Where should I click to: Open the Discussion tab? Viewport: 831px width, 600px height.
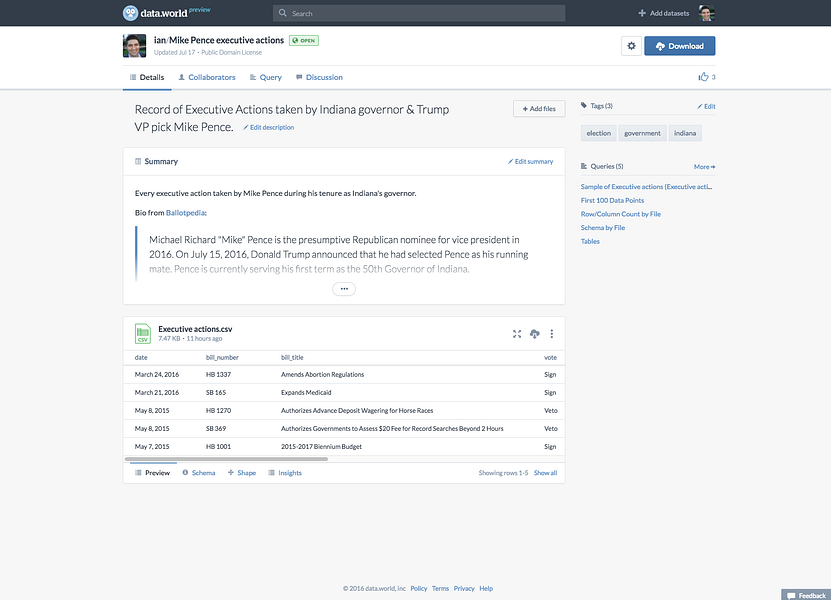319,77
